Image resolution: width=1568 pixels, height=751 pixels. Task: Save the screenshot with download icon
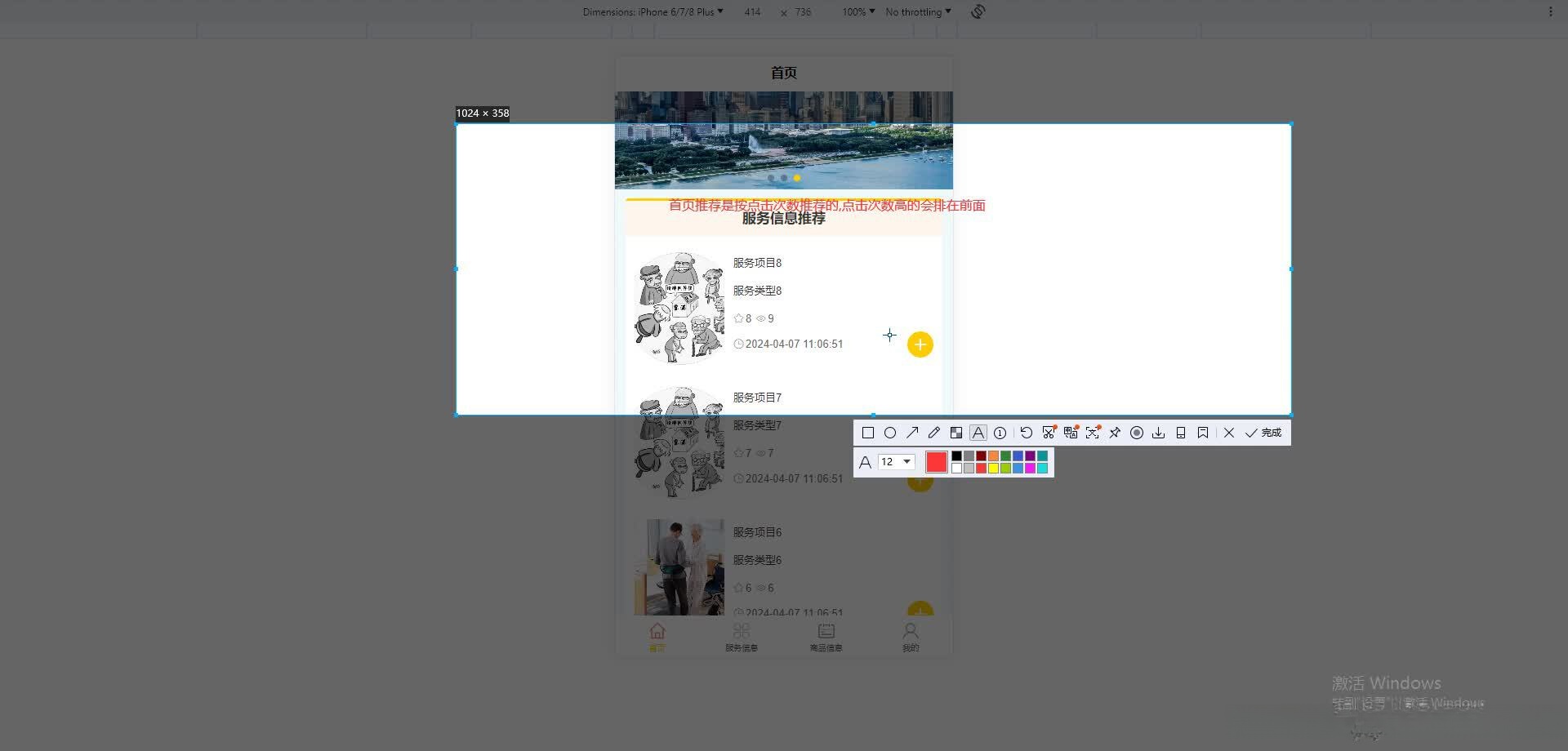click(1159, 433)
